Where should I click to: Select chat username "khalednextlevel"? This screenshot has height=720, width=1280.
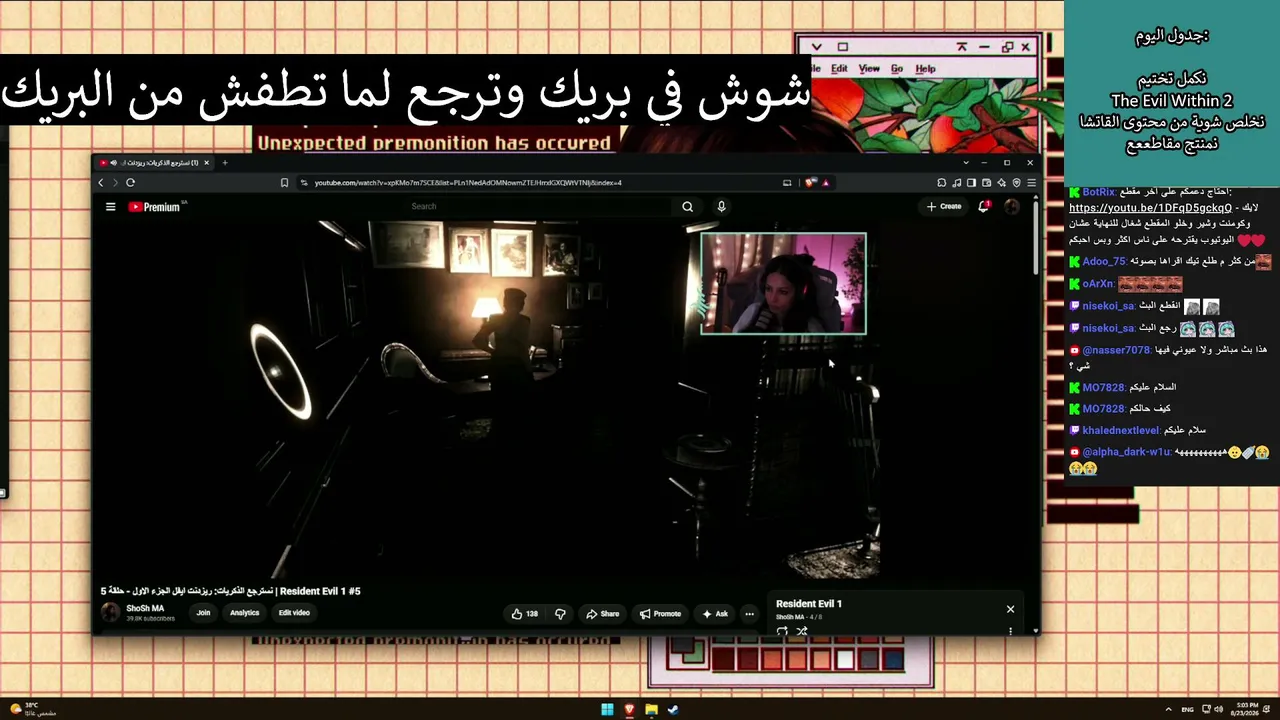pyautogui.click(x=1121, y=430)
